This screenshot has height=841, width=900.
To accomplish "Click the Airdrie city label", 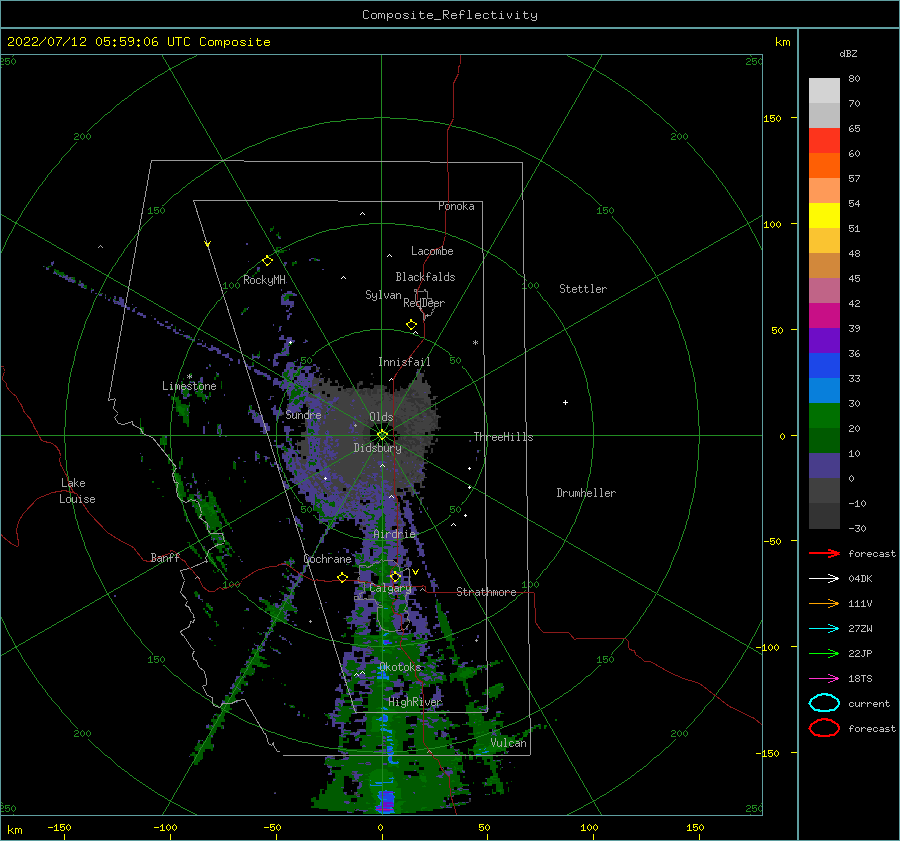I will click(x=394, y=534).
